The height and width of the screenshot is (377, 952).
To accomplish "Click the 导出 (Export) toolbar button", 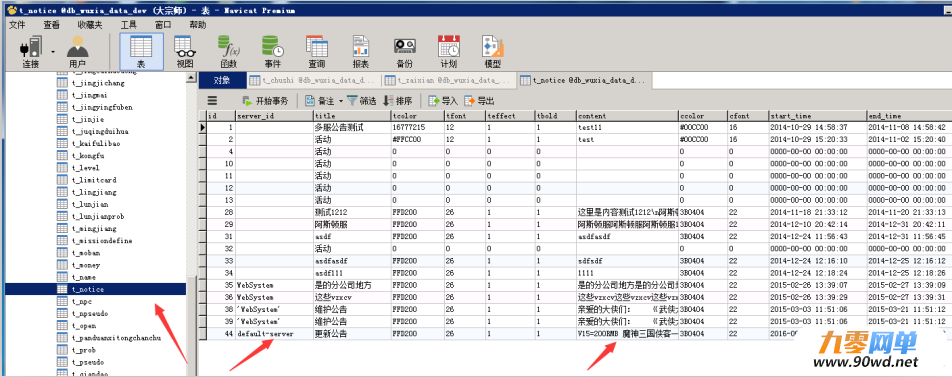I will point(479,101).
